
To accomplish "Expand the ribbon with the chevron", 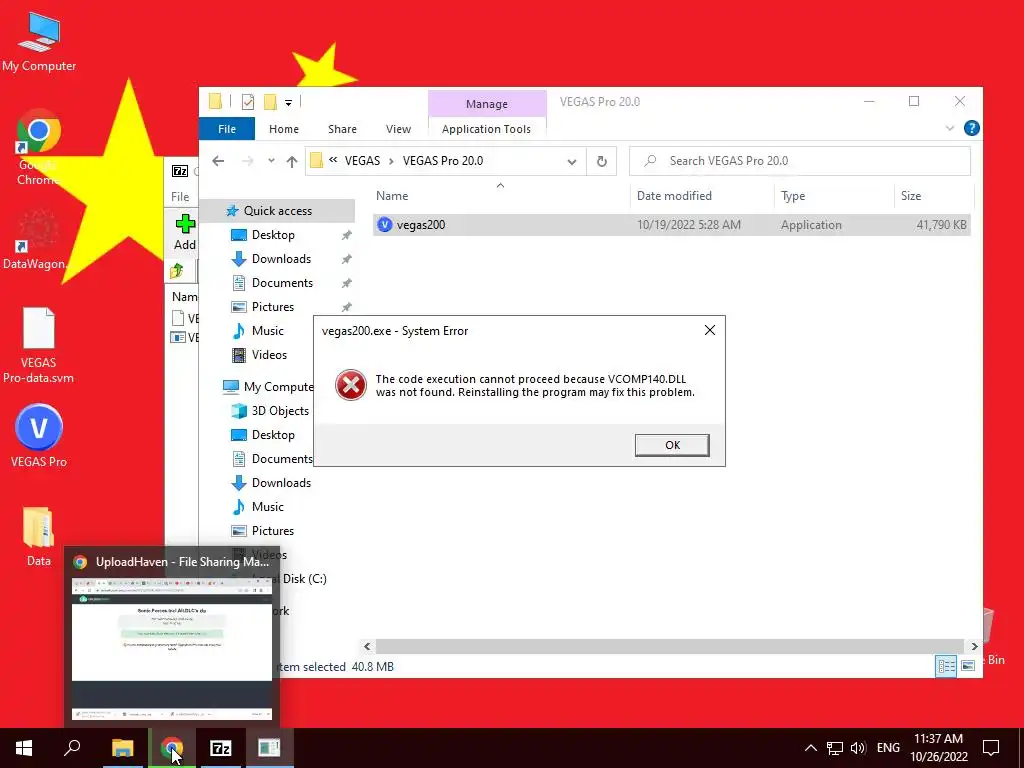I will (950, 129).
